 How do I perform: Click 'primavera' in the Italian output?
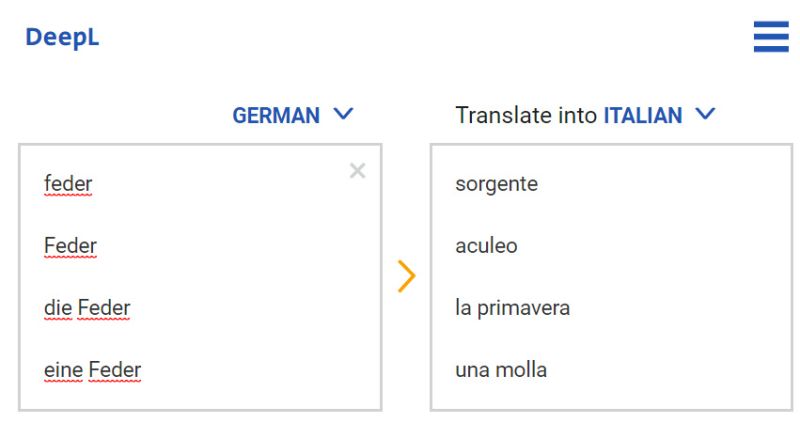point(523,309)
